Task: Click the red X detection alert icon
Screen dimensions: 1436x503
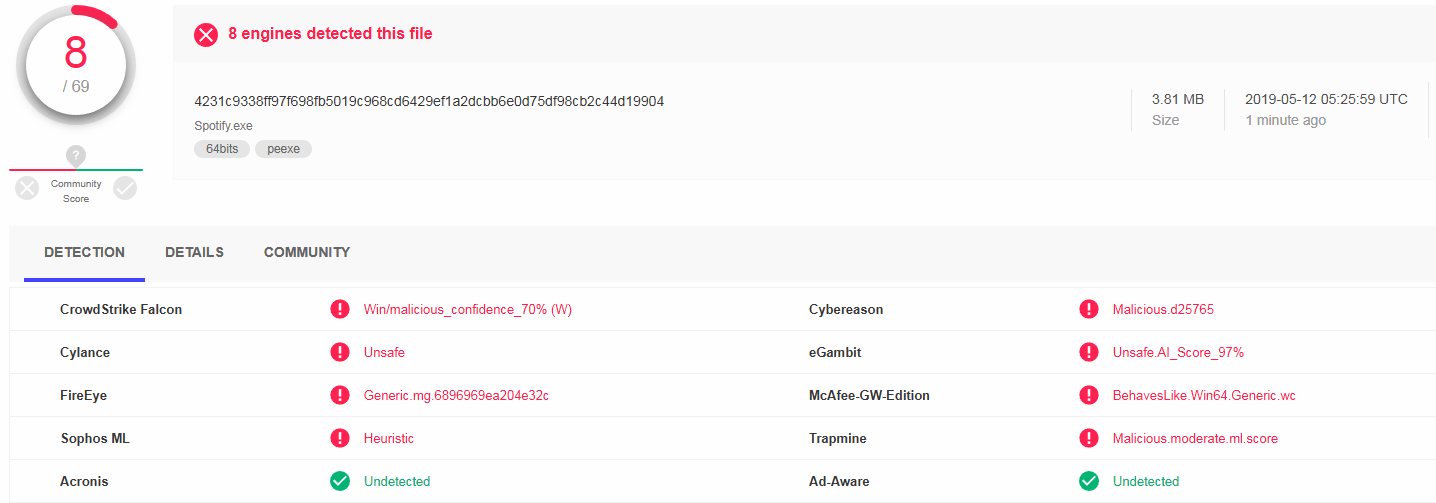Action: click(206, 34)
